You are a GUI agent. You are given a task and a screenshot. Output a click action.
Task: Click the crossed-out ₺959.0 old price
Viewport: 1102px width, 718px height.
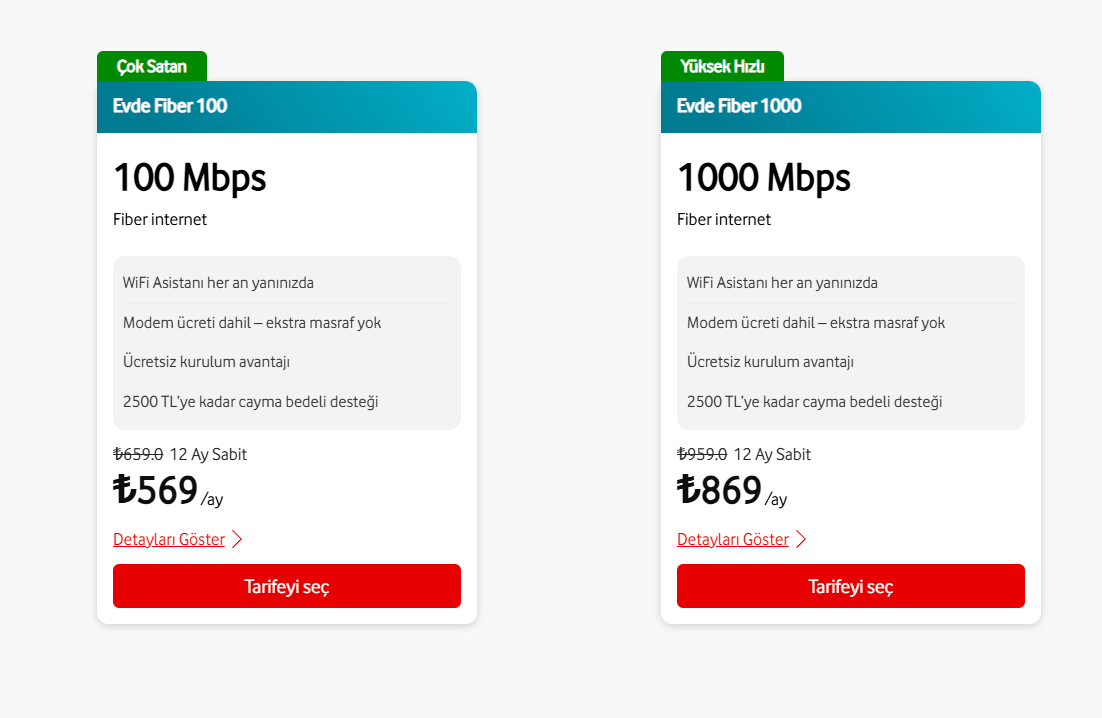(702, 455)
